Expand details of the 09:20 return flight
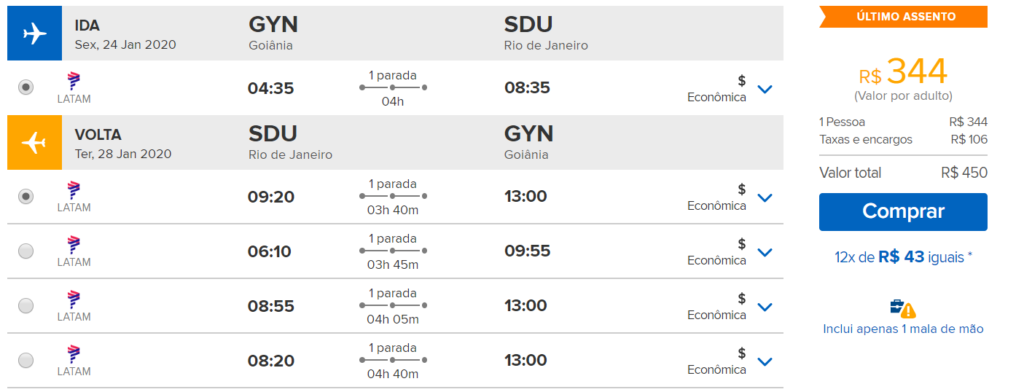The width and height of the screenshot is (1024, 392). coord(765,198)
